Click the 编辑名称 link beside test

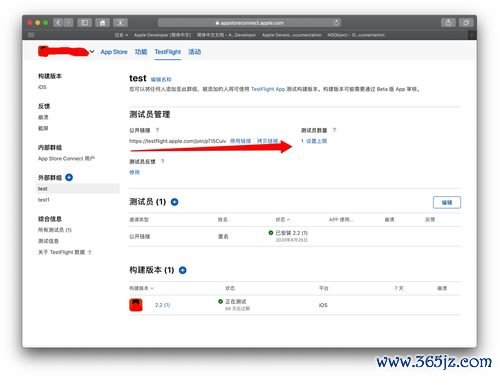(x=161, y=79)
